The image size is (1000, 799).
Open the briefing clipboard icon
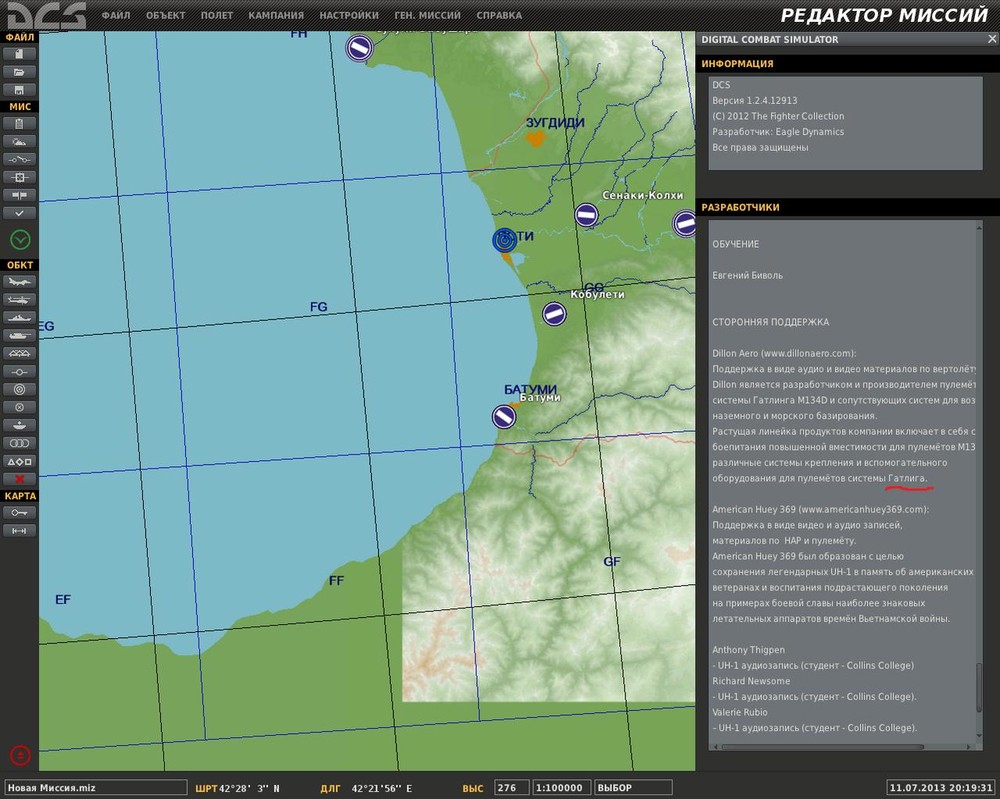19,124
